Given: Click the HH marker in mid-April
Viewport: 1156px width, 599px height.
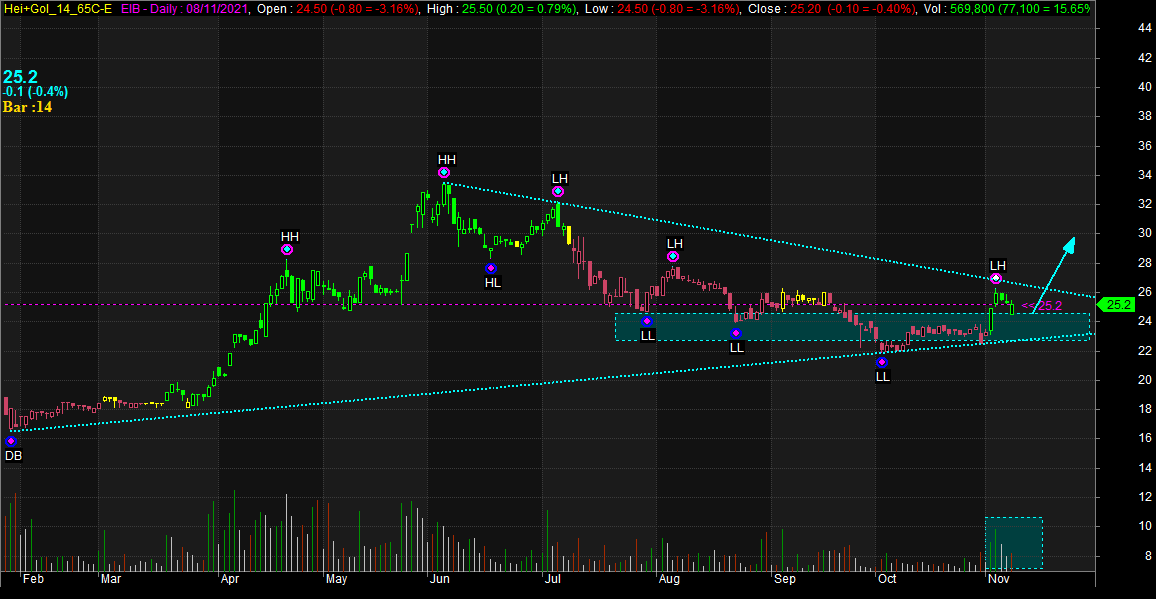Looking at the screenshot, I should click(x=287, y=249).
